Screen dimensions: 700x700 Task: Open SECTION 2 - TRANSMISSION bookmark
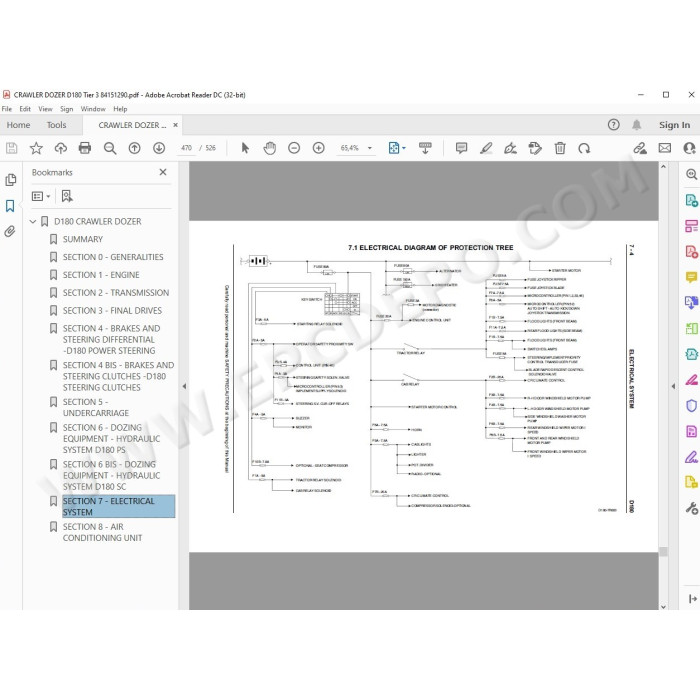116,293
